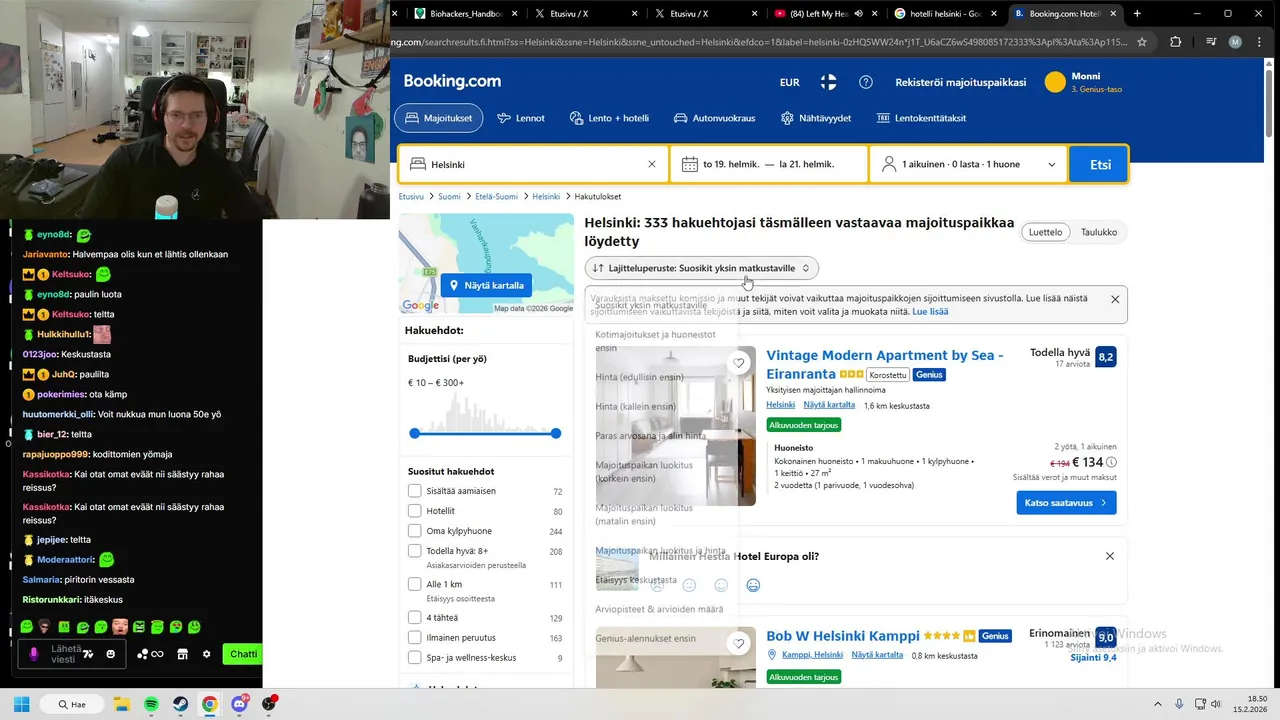Check the 4 tähteä filter
This screenshot has width=1280, height=720.
pos(415,618)
